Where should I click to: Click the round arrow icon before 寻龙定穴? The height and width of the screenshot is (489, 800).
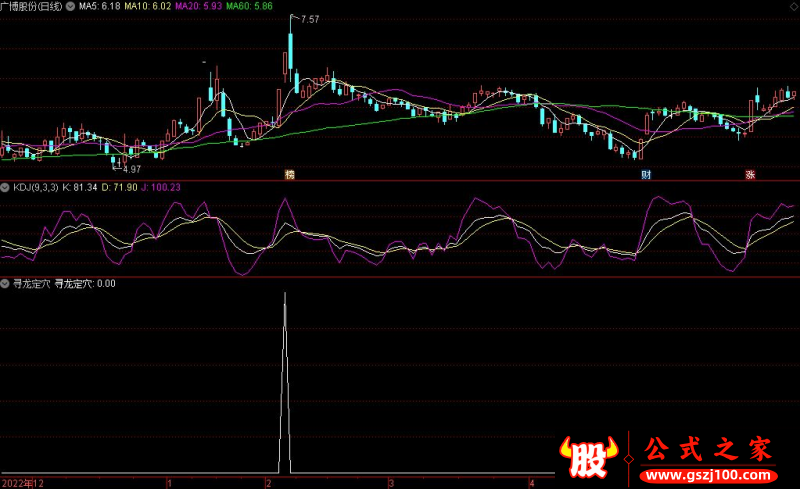tap(5, 284)
